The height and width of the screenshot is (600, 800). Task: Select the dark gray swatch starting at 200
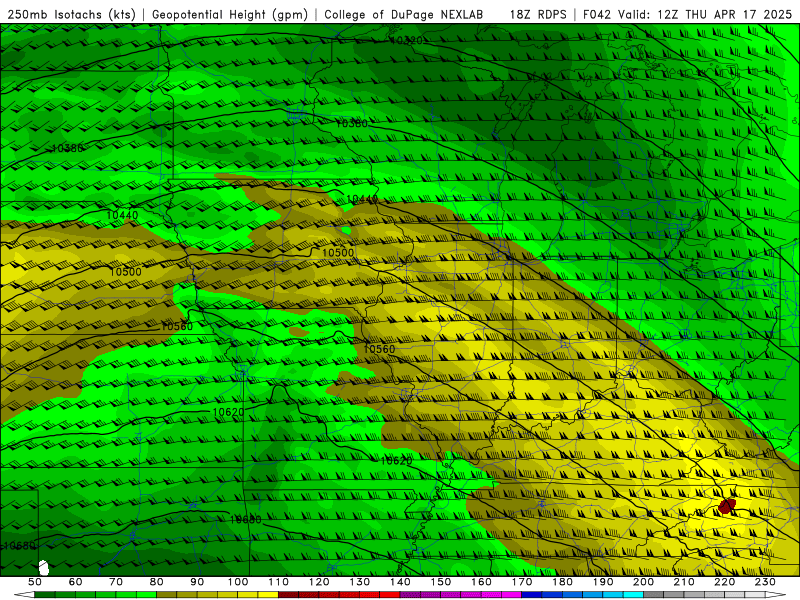tap(654, 595)
